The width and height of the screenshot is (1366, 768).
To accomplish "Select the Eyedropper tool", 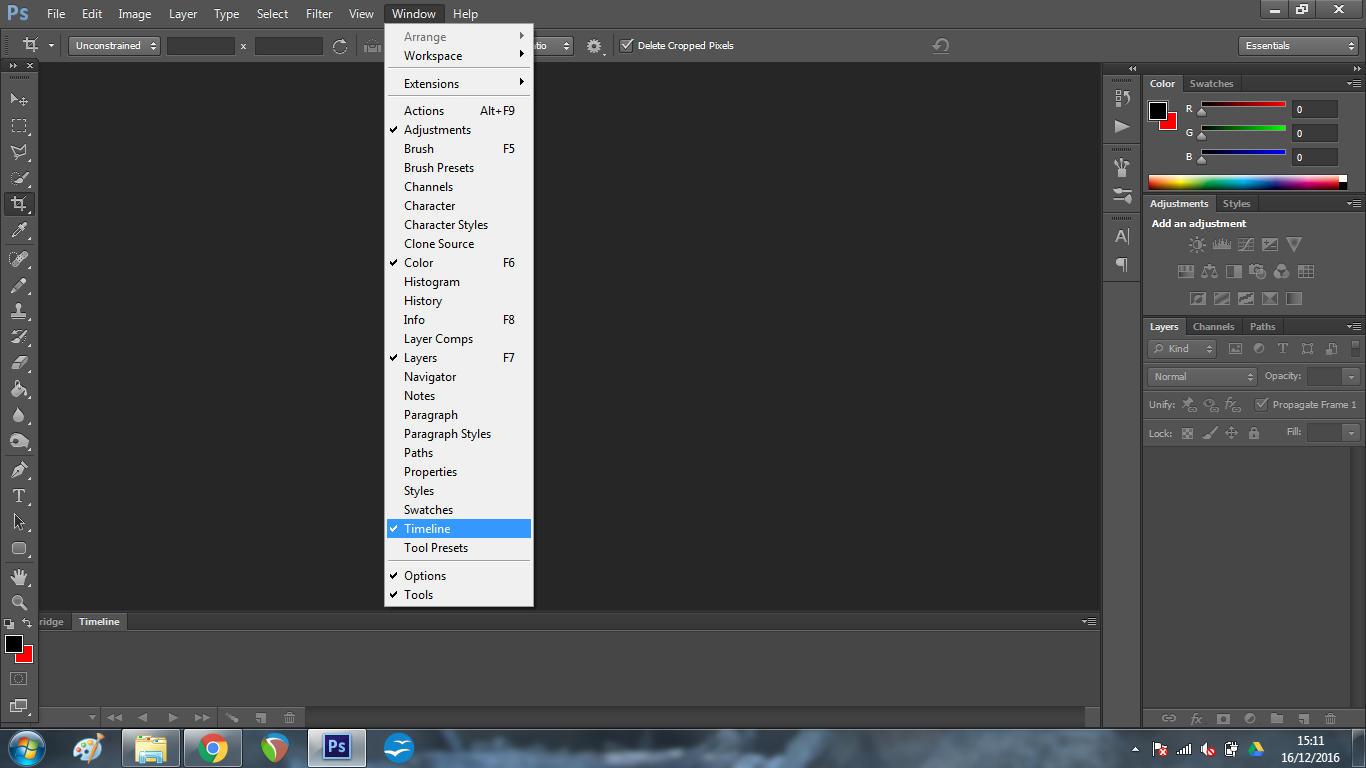I will coord(18,231).
